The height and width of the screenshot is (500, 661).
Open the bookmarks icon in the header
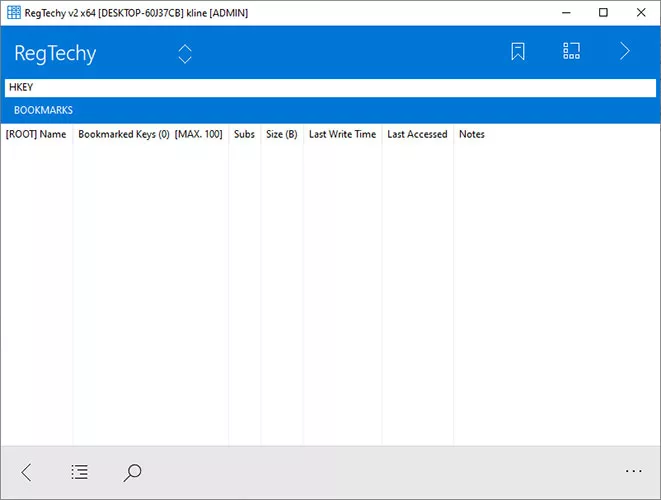(x=518, y=51)
